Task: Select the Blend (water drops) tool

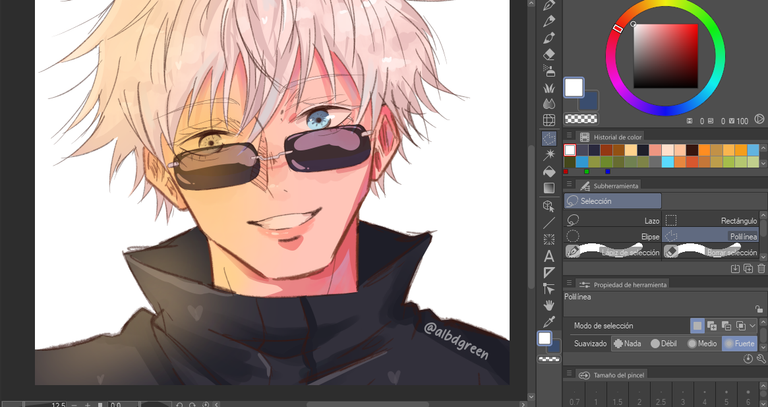Action: (x=549, y=104)
